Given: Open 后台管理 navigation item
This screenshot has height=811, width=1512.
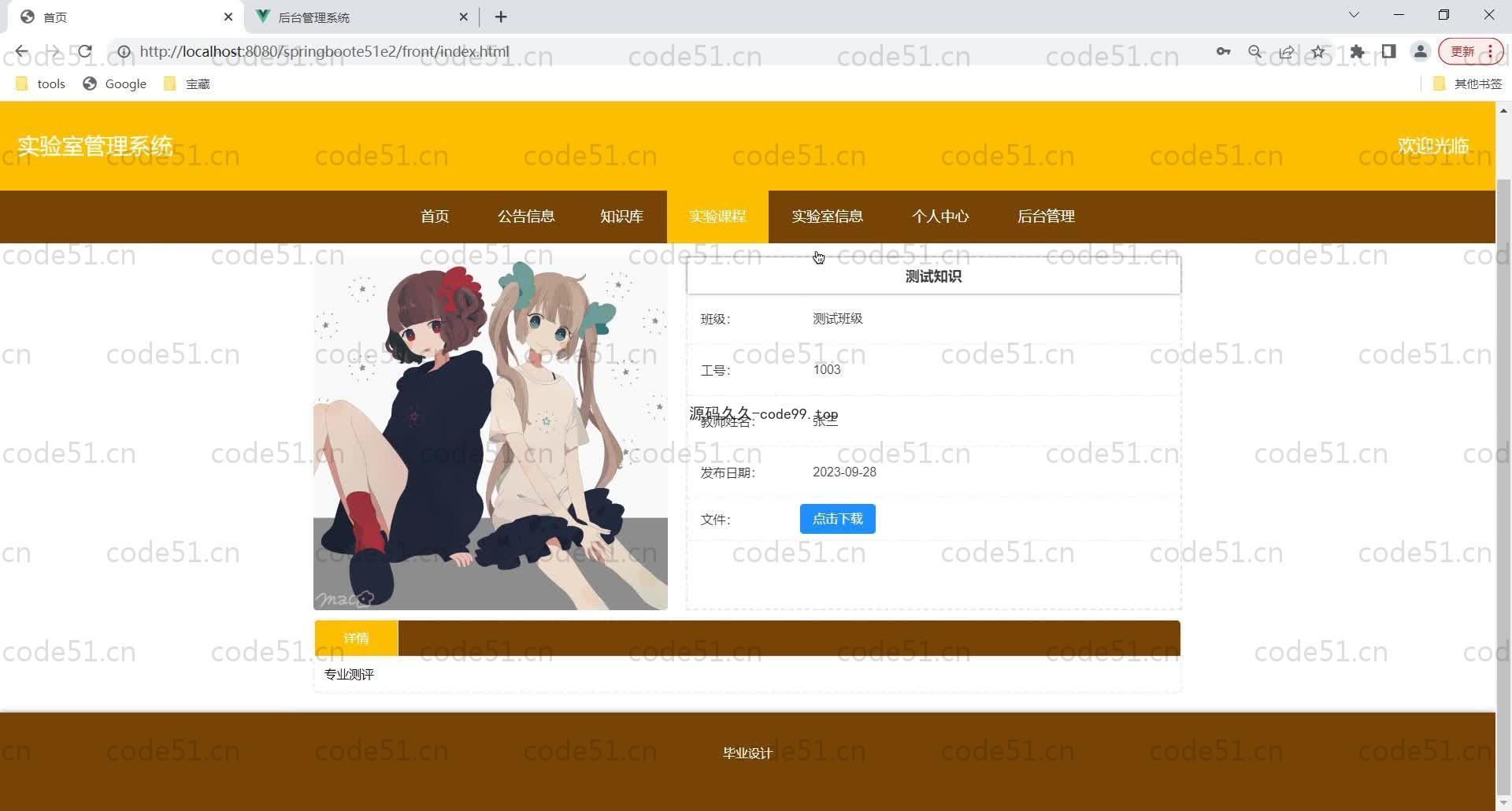Looking at the screenshot, I should (1046, 217).
